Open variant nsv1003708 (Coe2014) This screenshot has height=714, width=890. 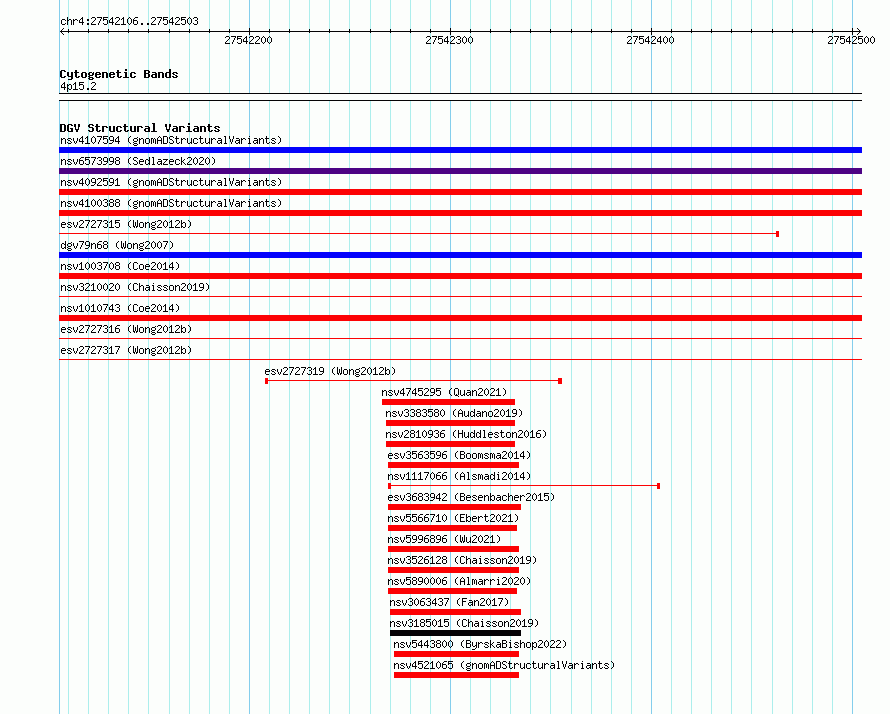click(x=120, y=266)
